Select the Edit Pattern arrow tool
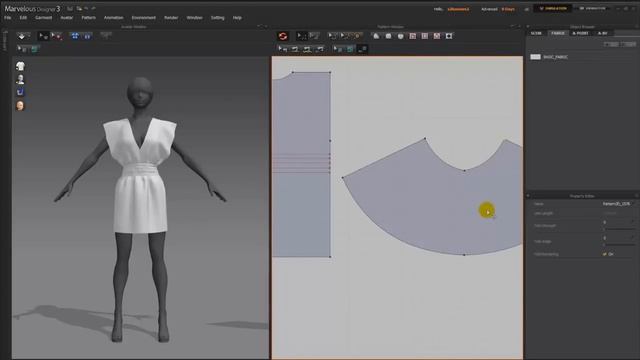Screen dimensions: 640x360 tap(301, 36)
